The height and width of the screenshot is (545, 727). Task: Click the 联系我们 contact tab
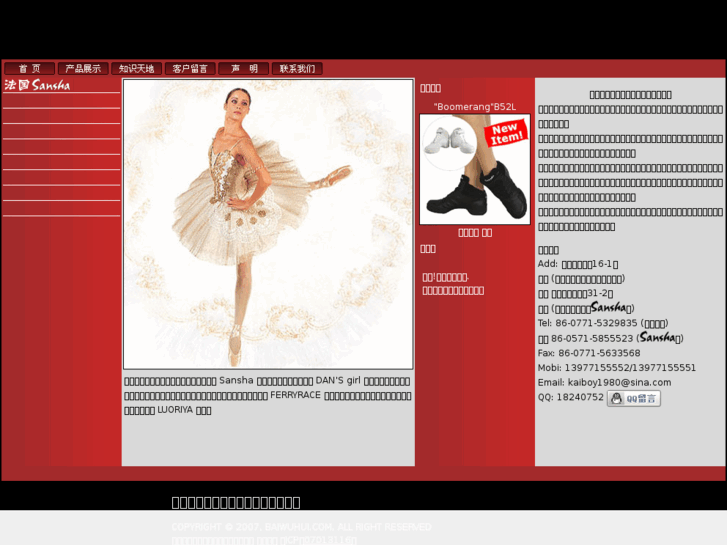point(297,69)
